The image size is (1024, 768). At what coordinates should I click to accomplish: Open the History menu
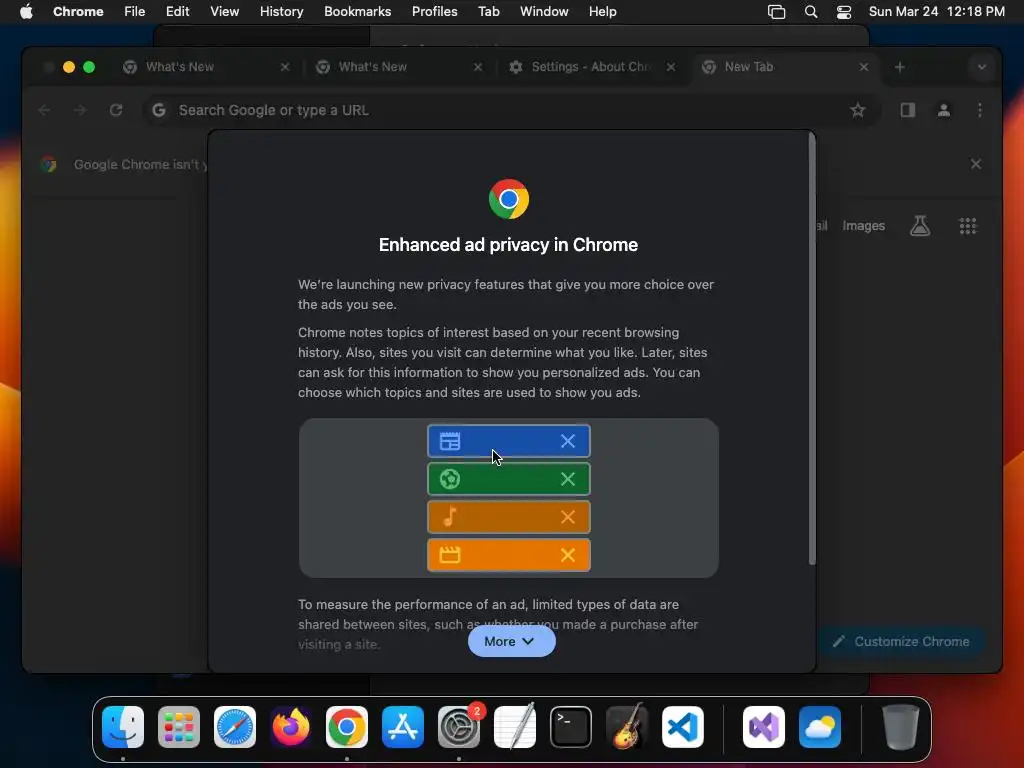tap(281, 12)
